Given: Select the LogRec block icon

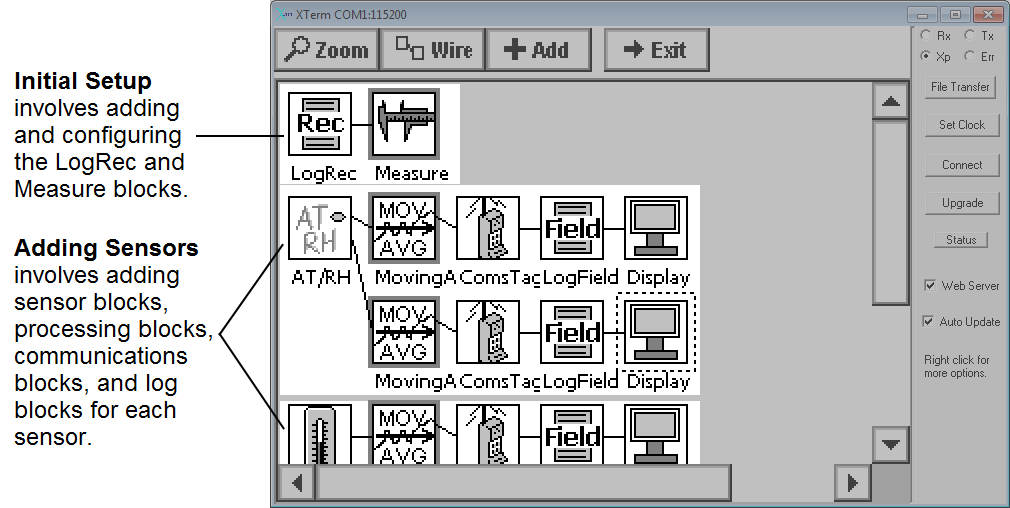Looking at the screenshot, I should (x=319, y=124).
